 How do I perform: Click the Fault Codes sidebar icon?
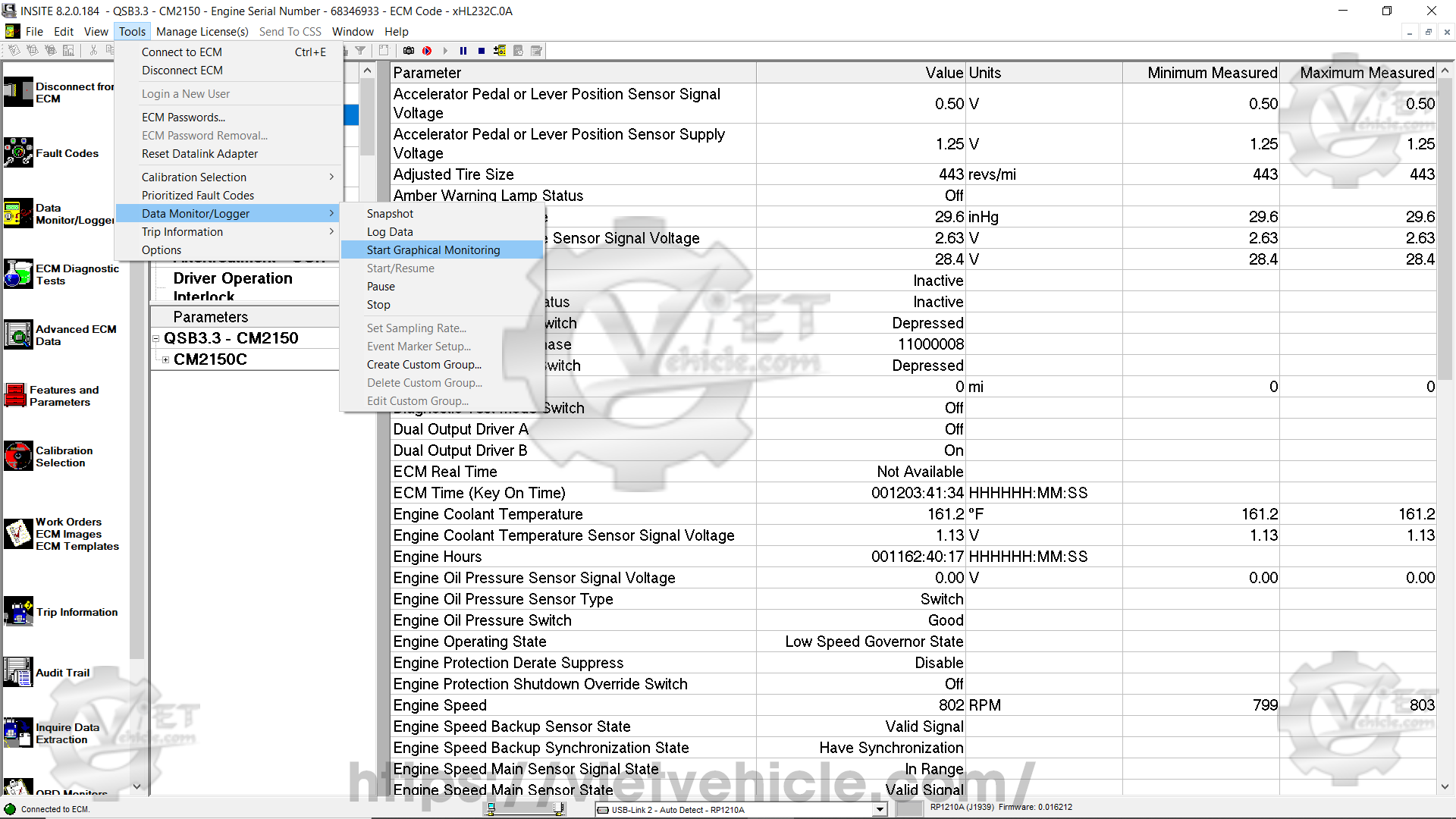point(18,152)
